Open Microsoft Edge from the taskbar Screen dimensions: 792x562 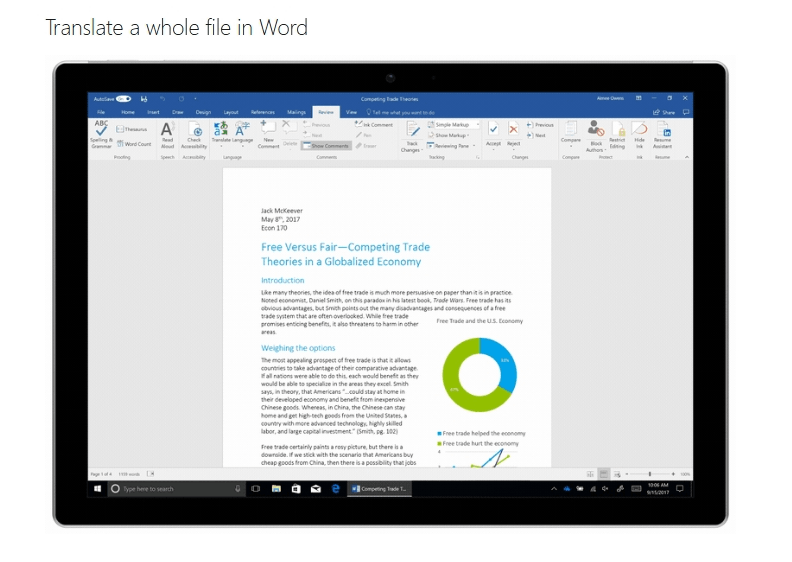pos(335,488)
